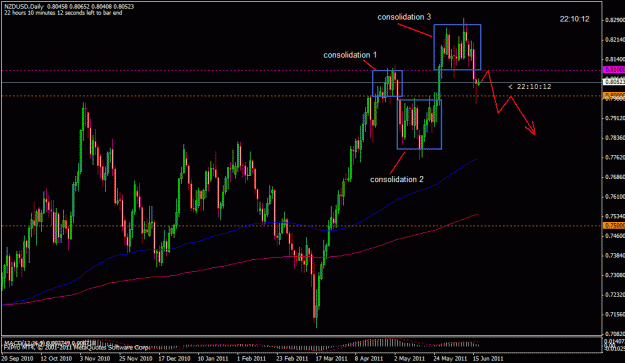Click the 0.8214 price axis label
This screenshot has height=363, width=625.
[x=615, y=39]
